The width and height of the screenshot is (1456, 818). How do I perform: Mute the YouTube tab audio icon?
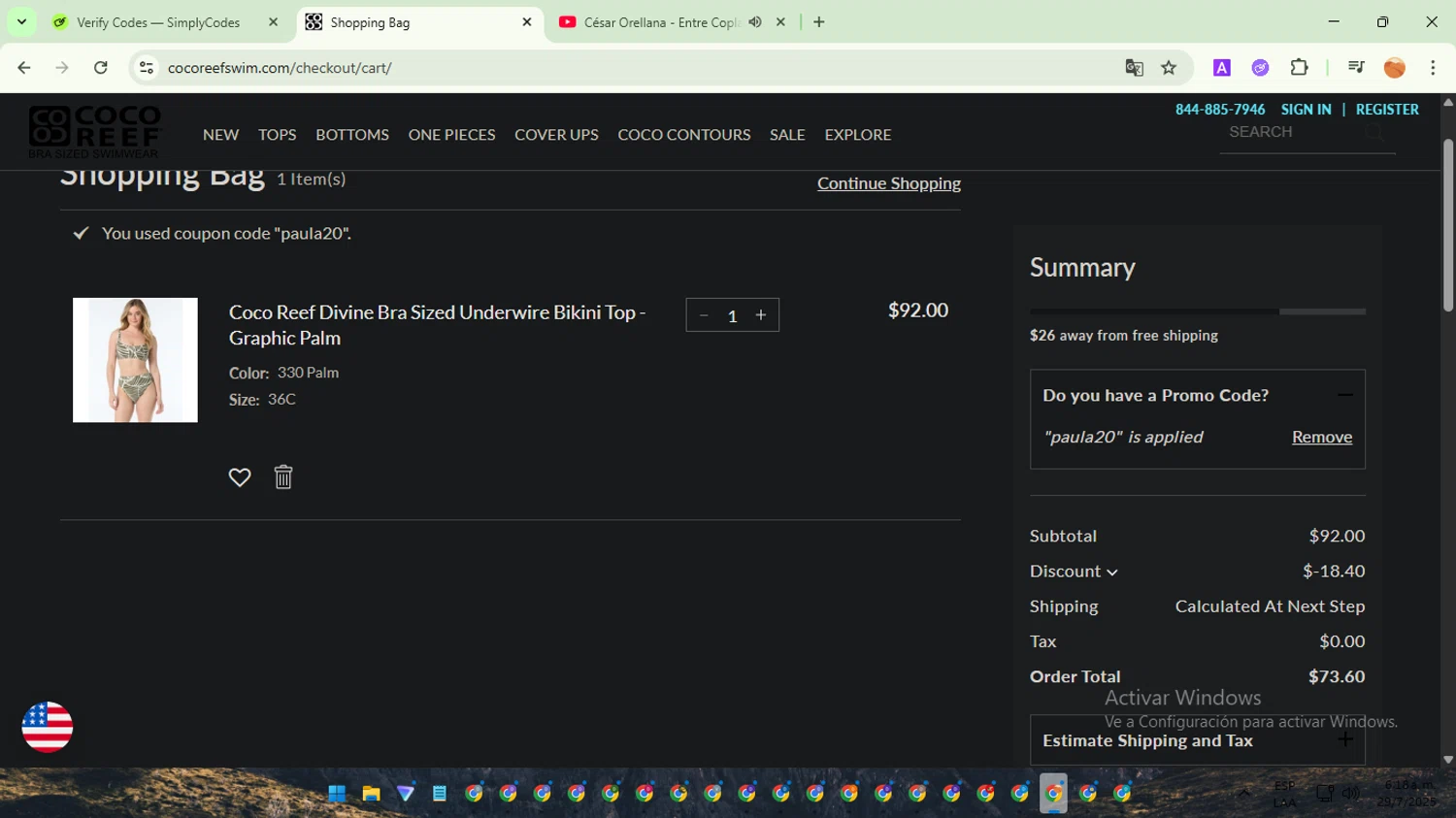click(x=755, y=22)
